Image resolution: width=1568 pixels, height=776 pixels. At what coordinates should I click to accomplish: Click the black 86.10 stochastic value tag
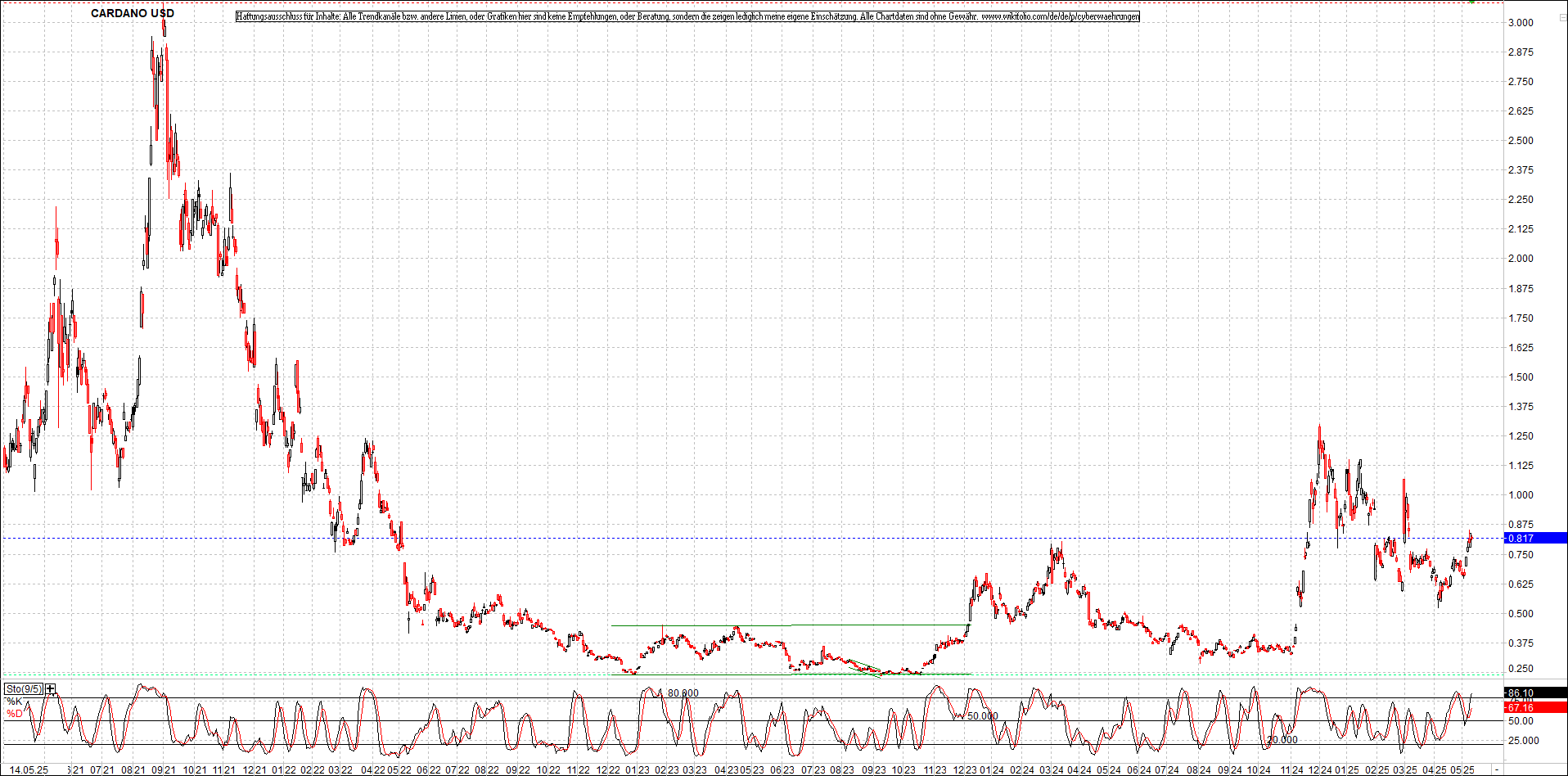1521,693
